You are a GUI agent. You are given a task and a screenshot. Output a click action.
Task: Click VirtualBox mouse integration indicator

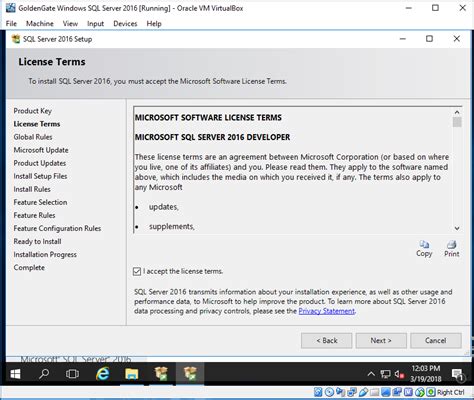pos(420,392)
